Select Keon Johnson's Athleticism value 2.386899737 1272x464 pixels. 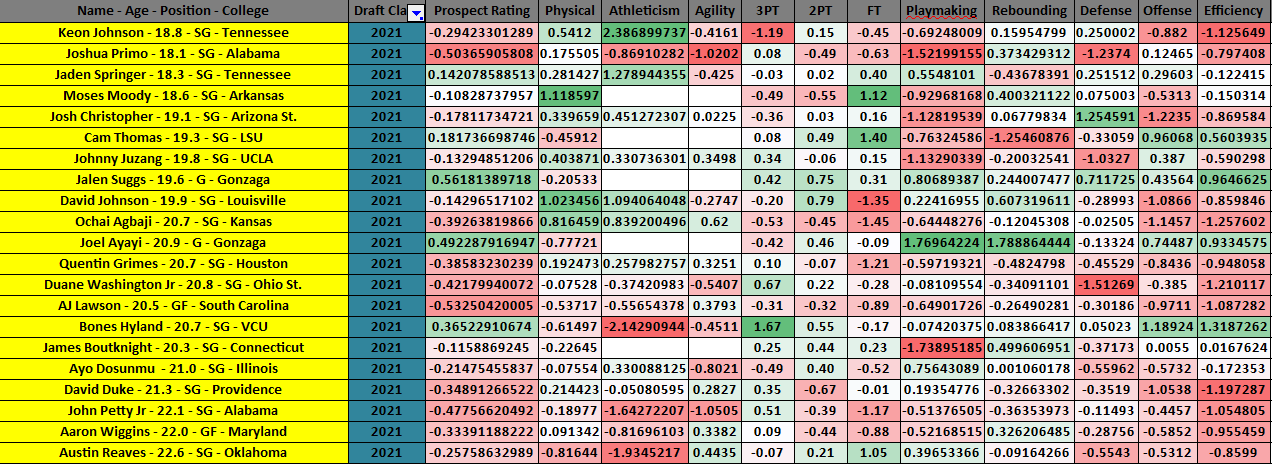click(644, 33)
